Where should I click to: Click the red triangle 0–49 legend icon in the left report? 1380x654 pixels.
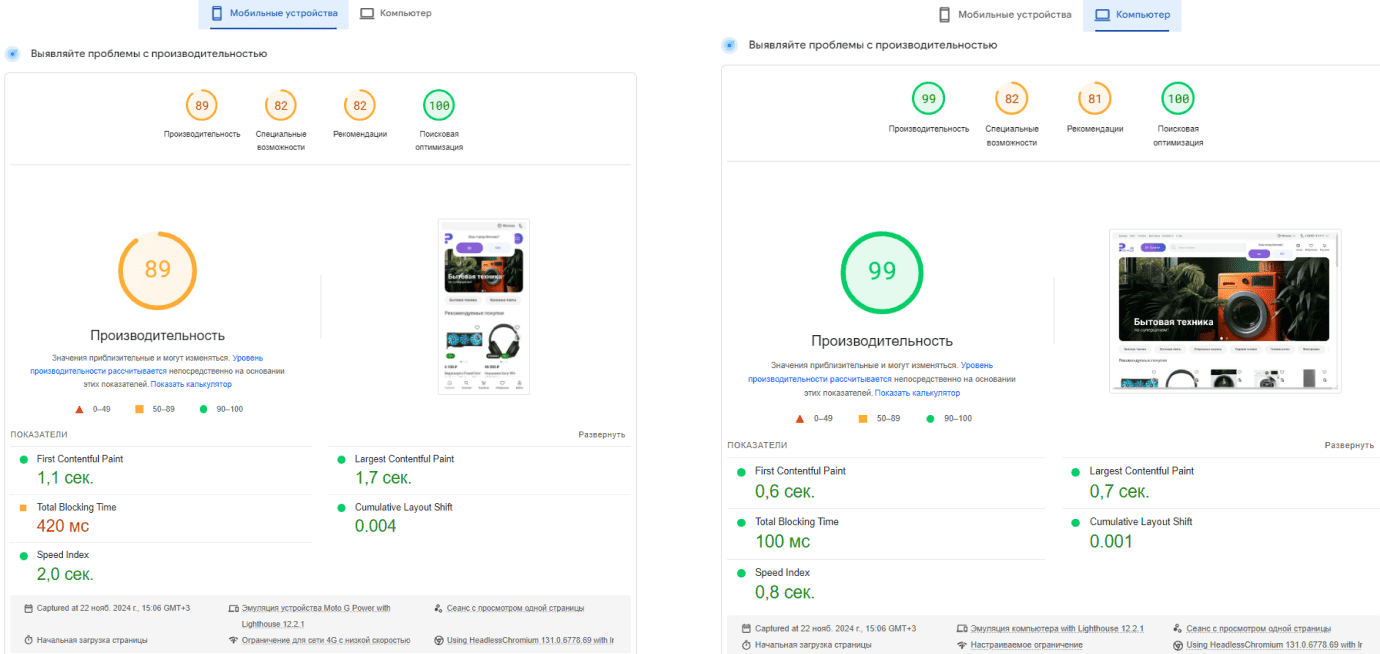point(79,409)
